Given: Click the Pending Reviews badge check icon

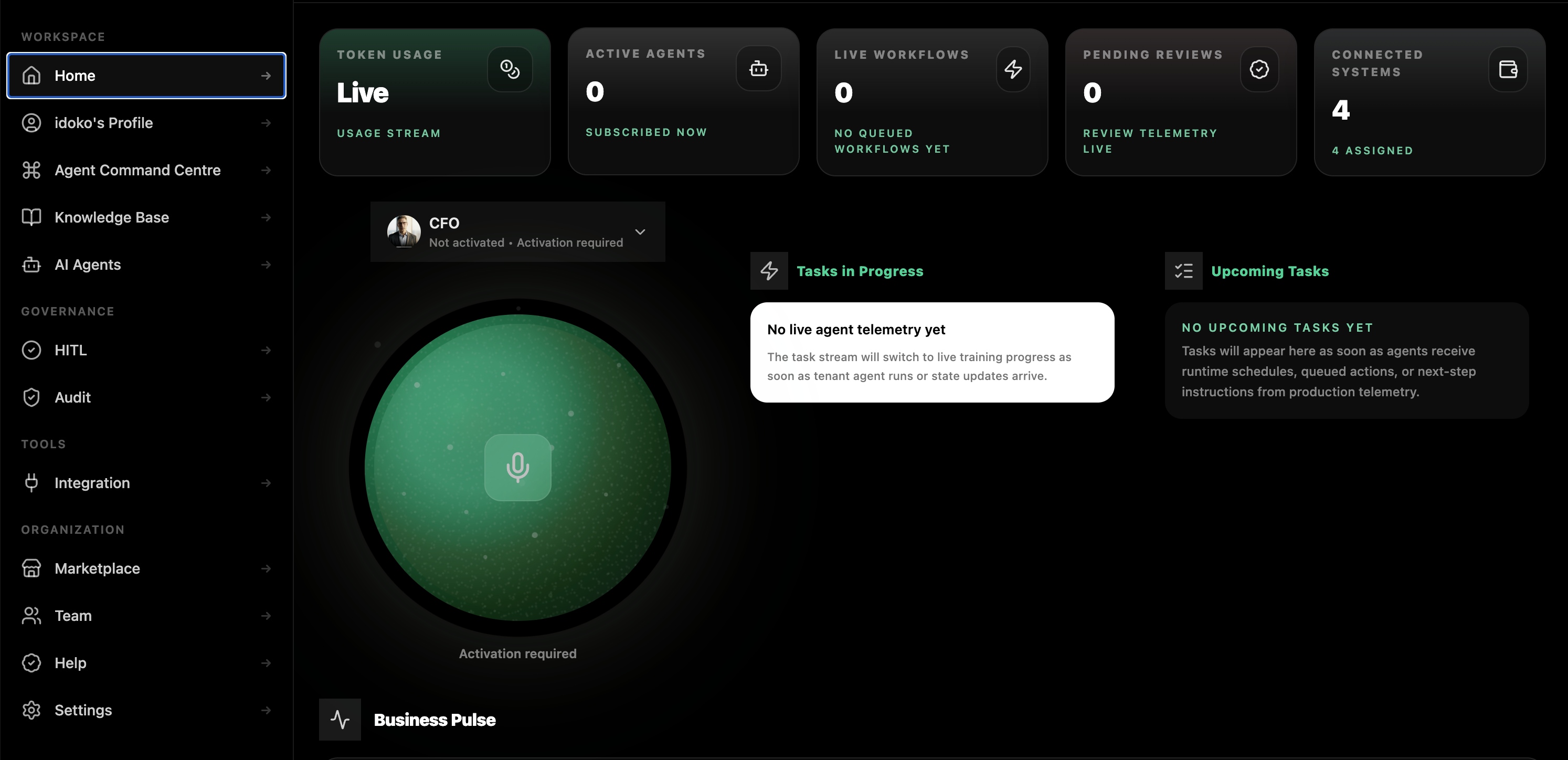Looking at the screenshot, I should click(1259, 69).
